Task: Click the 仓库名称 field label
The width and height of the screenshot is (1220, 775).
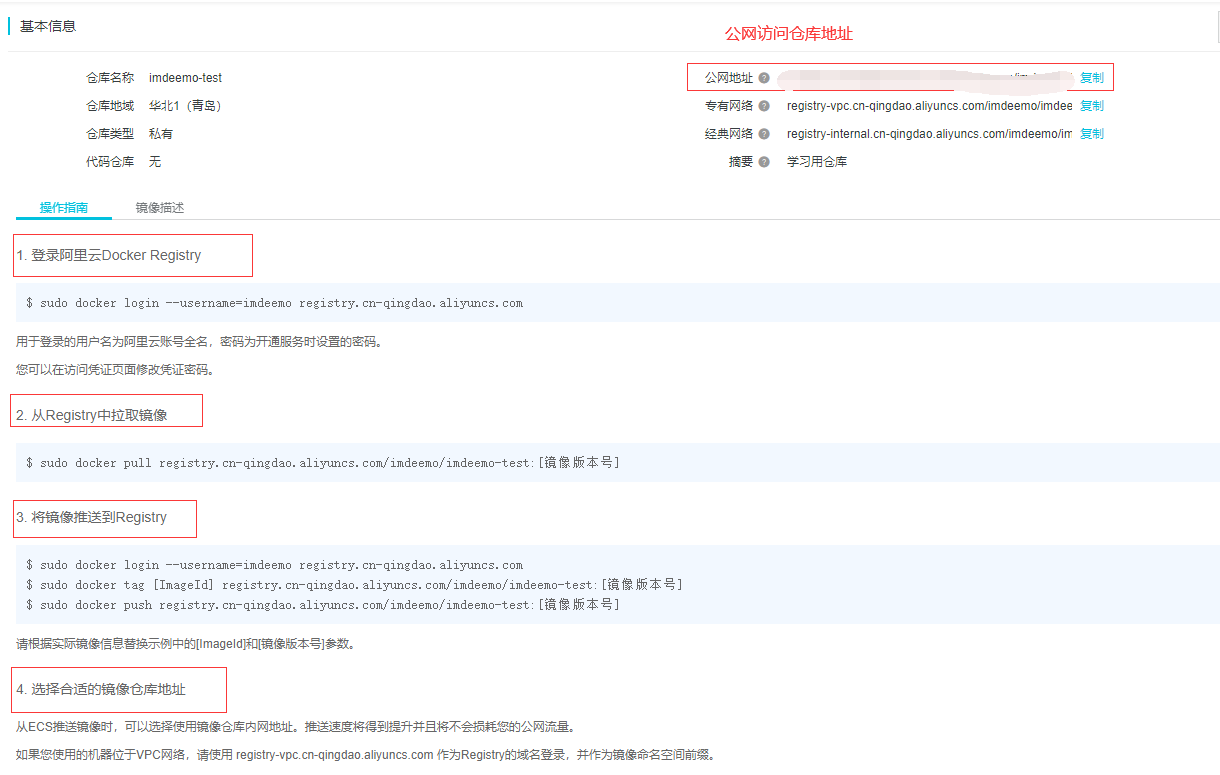Action: tap(110, 78)
